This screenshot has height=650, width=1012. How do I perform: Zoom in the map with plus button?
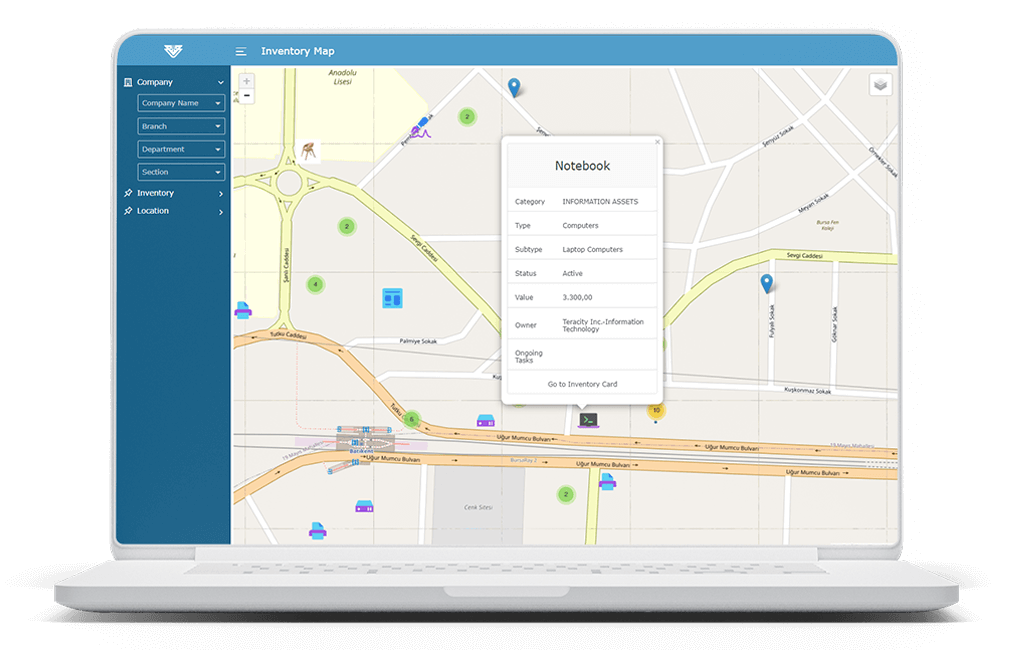point(247,81)
